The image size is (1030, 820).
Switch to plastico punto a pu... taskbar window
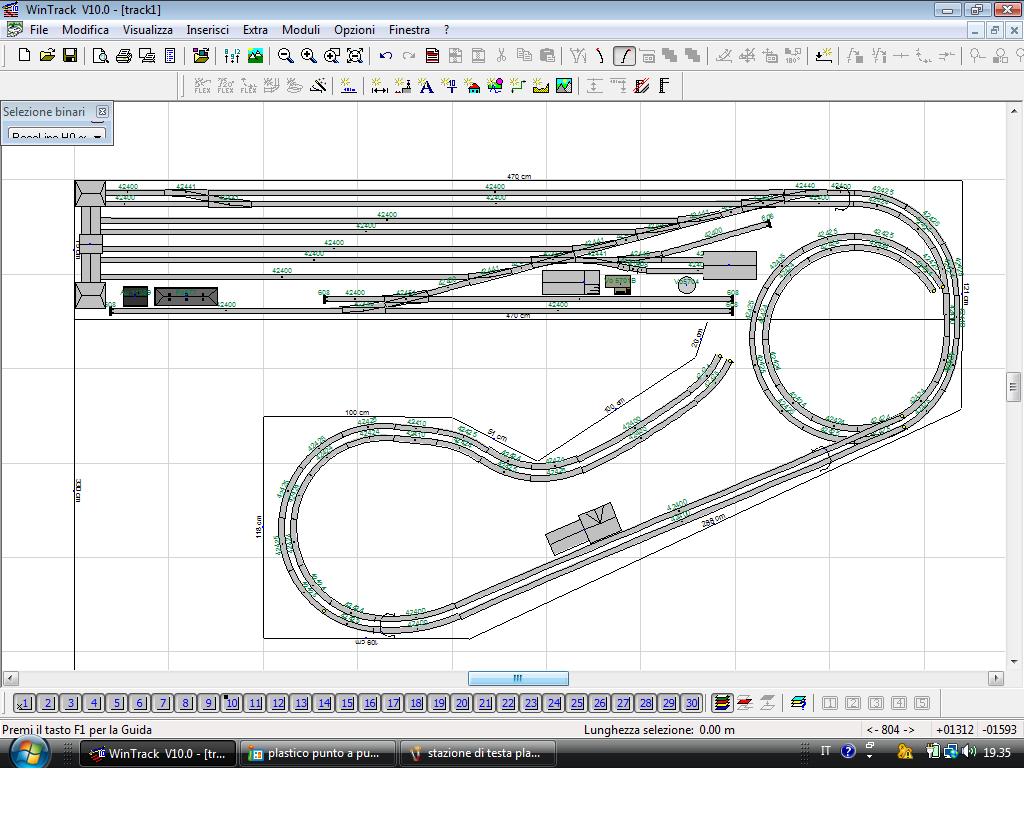click(x=317, y=754)
